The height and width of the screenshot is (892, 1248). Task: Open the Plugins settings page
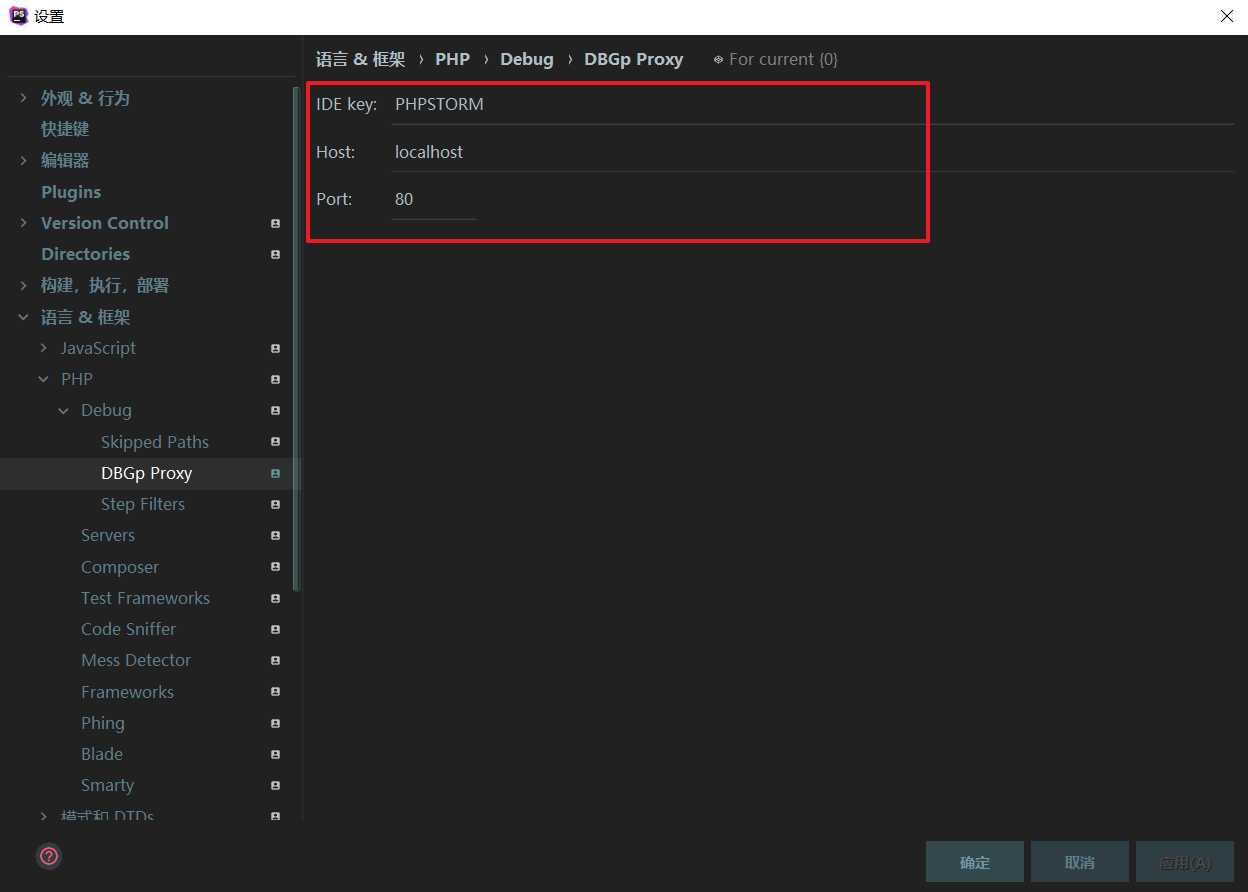coord(71,192)
